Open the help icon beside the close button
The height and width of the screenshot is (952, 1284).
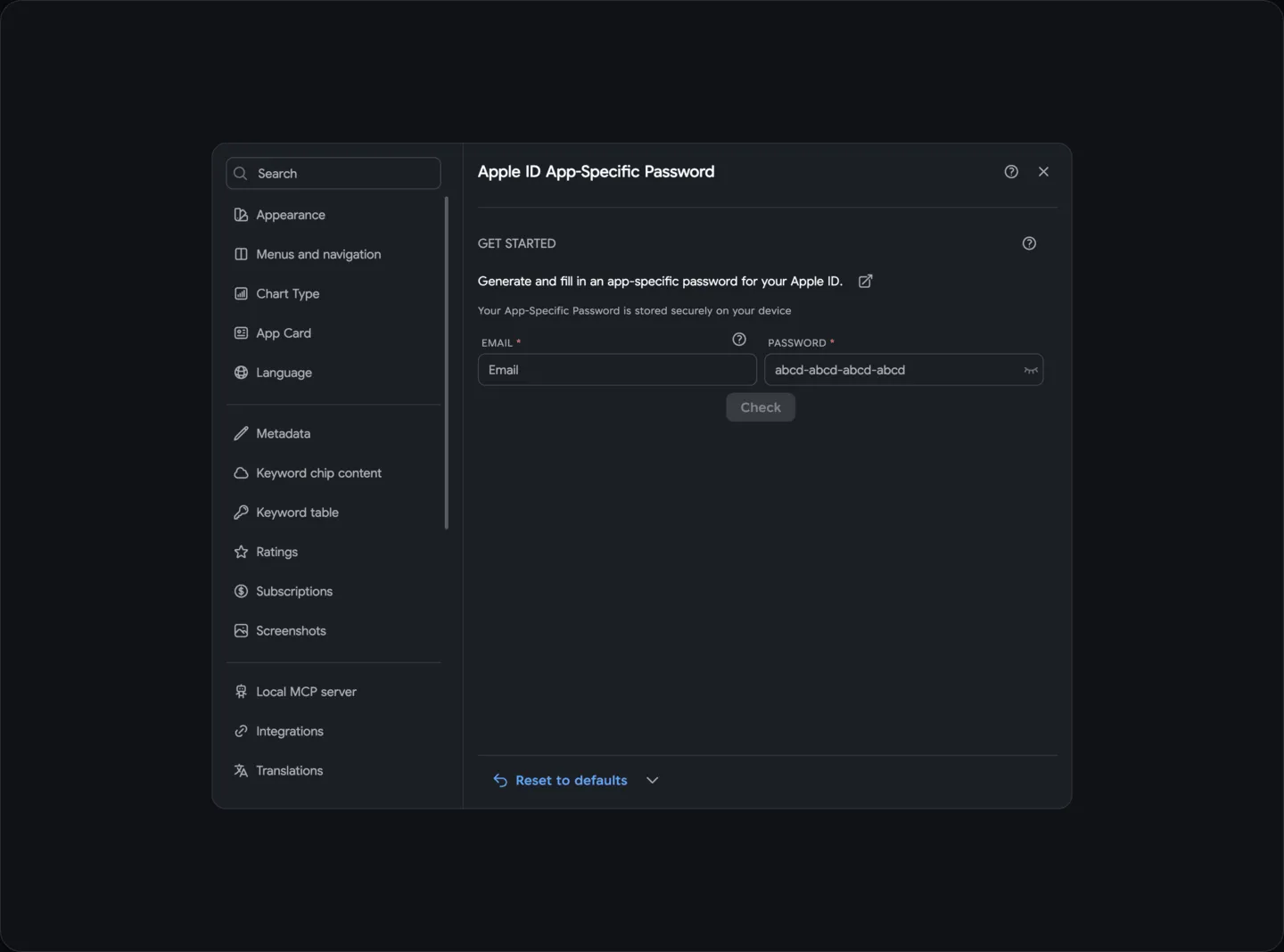tap(1011, 172)
